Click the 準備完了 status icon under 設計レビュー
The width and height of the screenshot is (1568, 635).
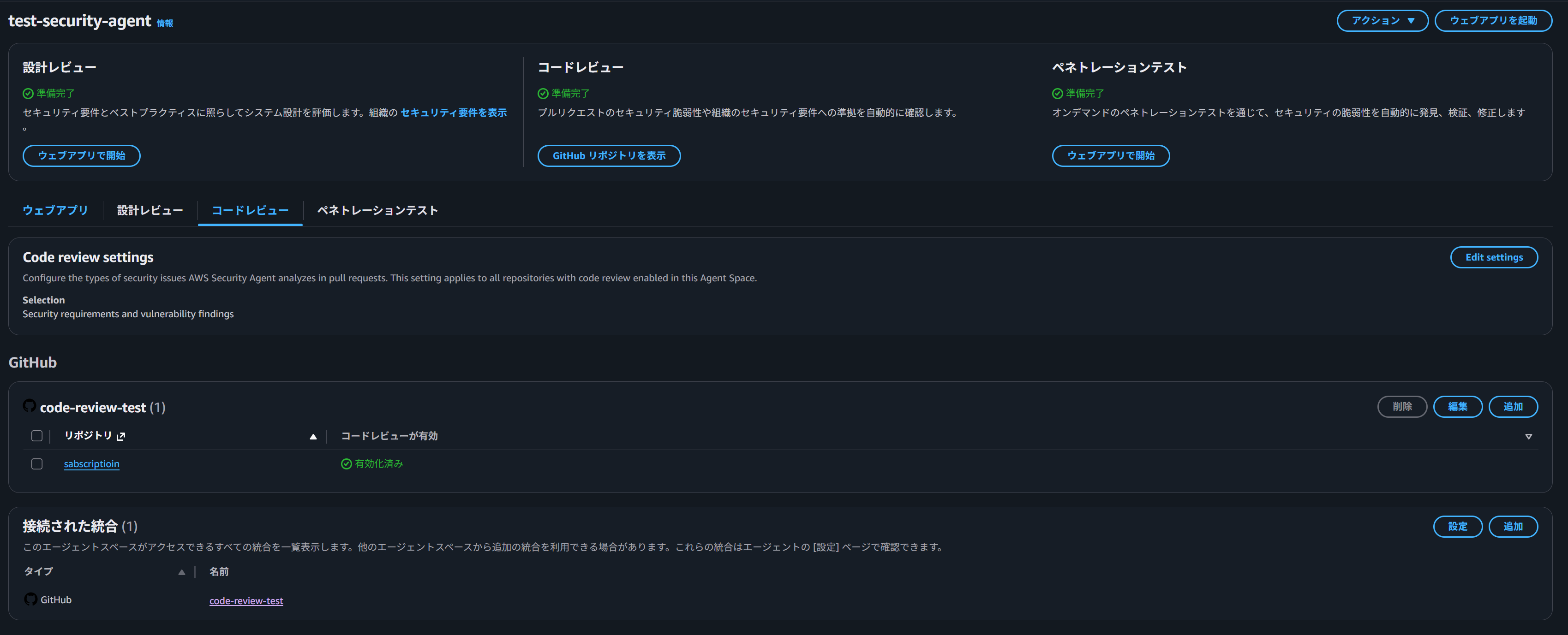click(x=28, y=94)
